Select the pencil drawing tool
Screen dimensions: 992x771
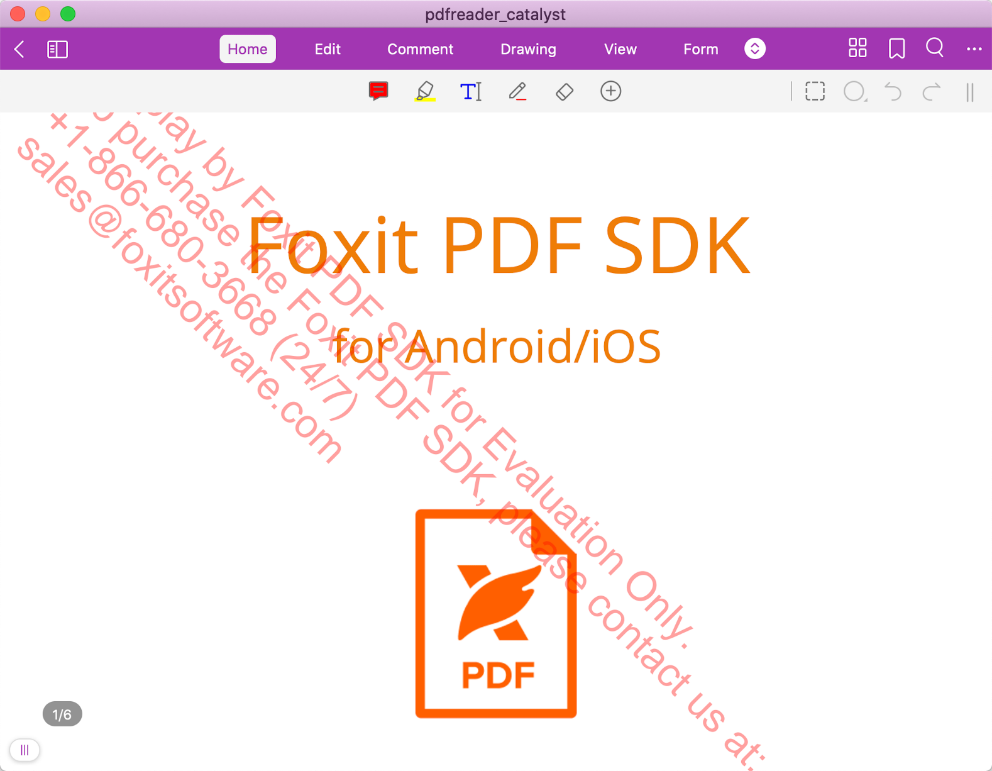518,92
